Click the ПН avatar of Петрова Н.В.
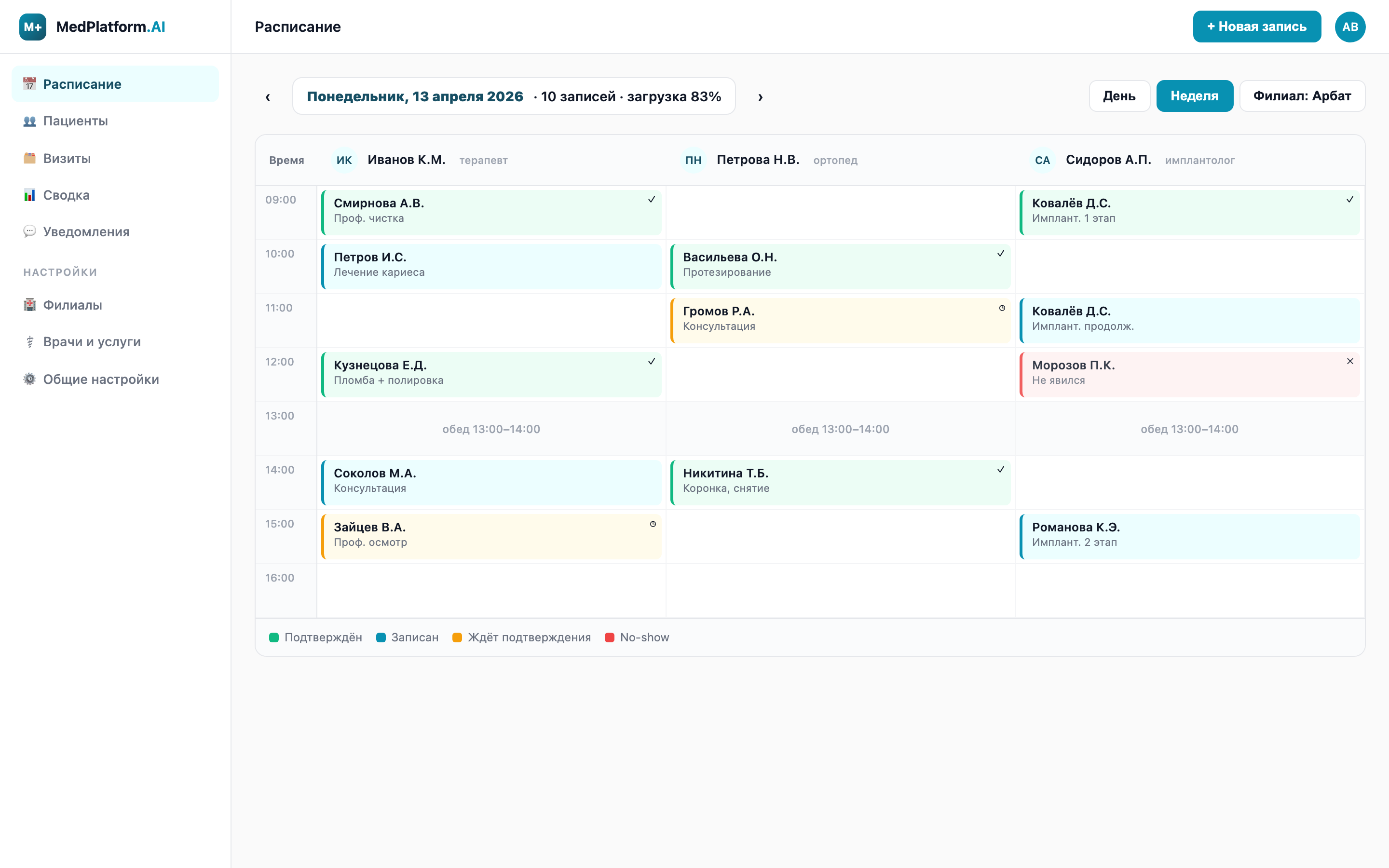The width and height of the screenshot is (1389, 868). [693, 160]
